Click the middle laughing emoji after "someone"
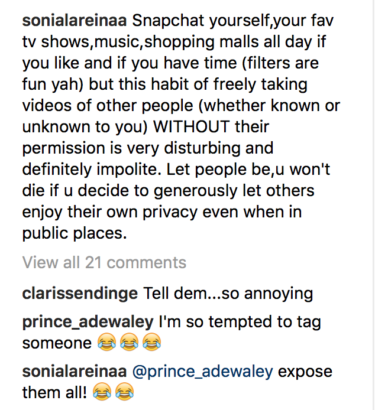This screenshot has height=410, width=375. point(129,343)
